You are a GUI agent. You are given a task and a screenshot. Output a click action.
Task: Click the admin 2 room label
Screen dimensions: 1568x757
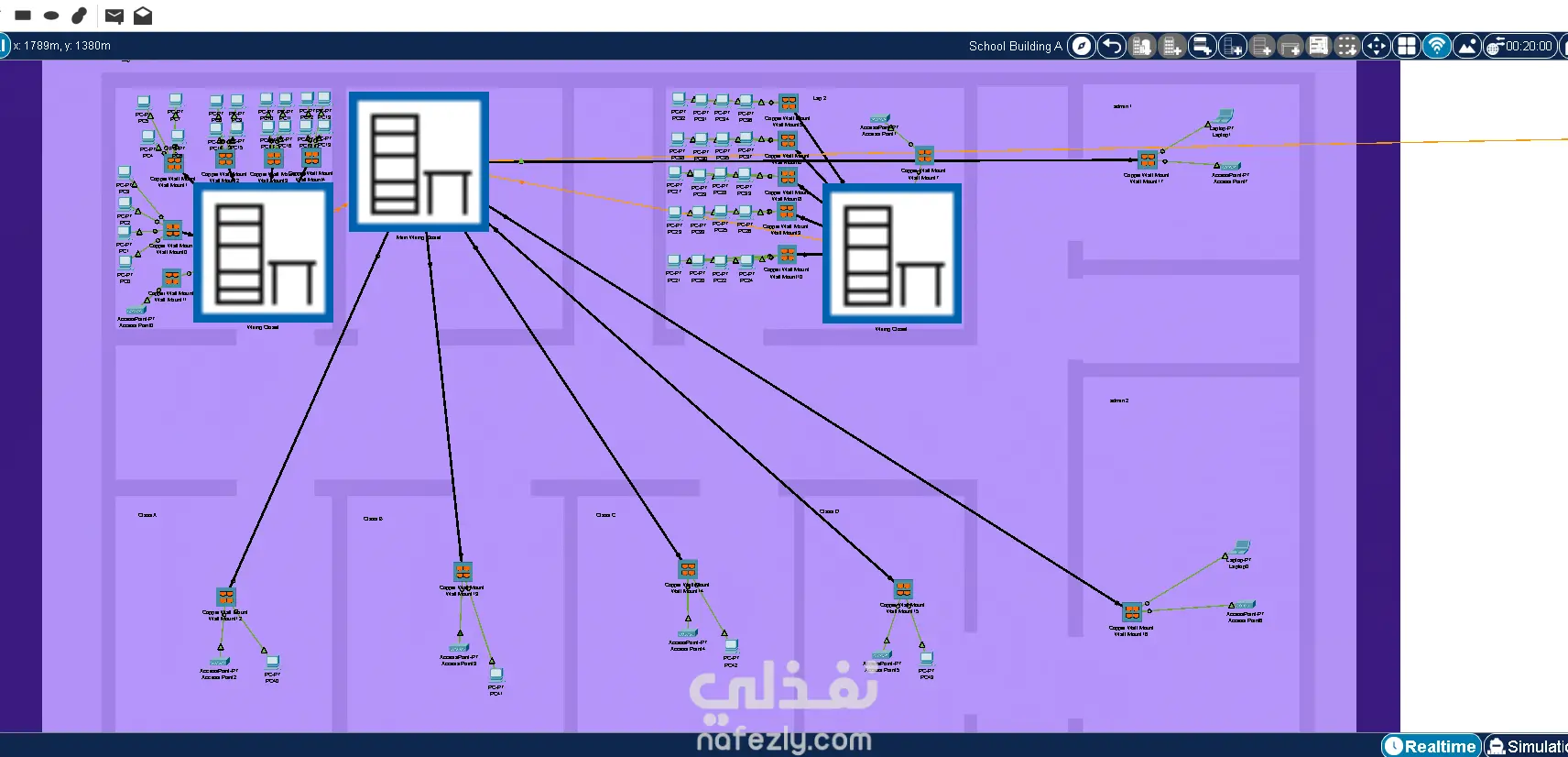1119,400
